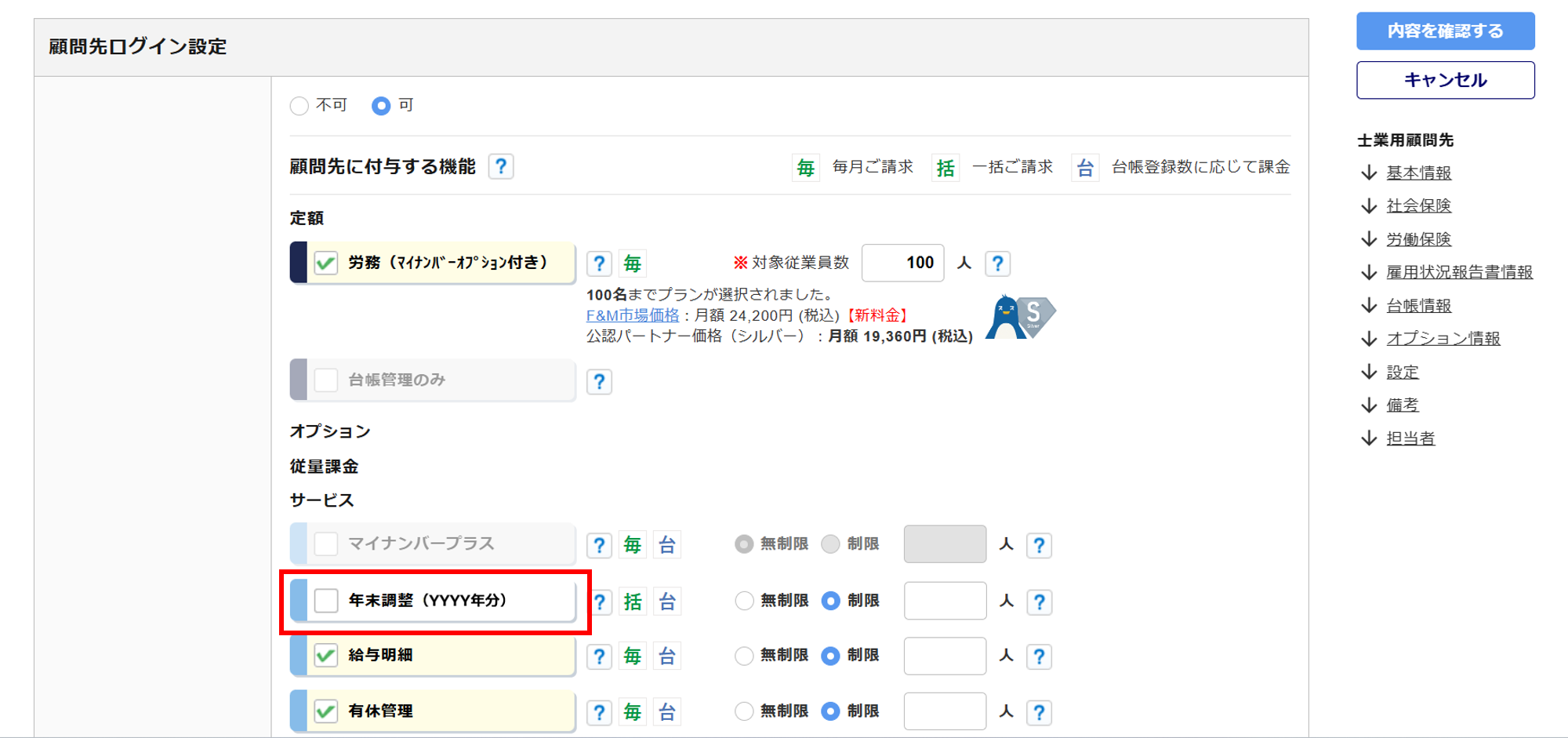Screen dimensions: 1568x738
Task: Go to 雇用状況報告書情報 section
Action: 1460,272
